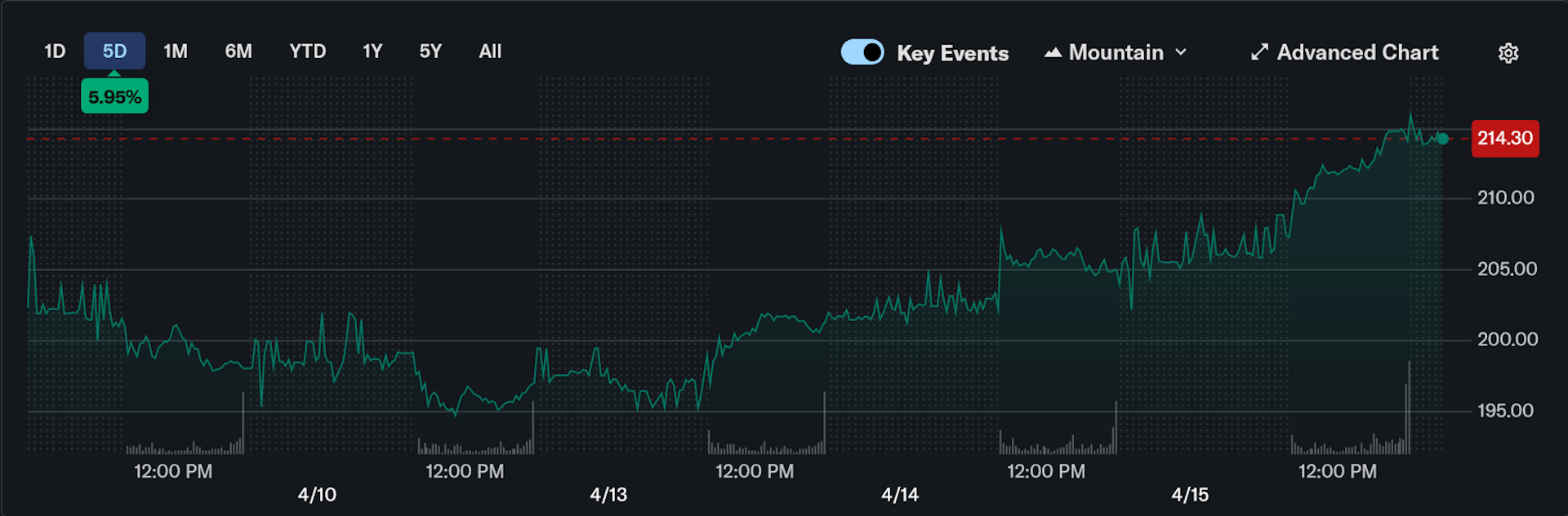1568x516 pixels.
Task: Expand the Mountain chart style dropdown chevron
Action: [1180, 52]
